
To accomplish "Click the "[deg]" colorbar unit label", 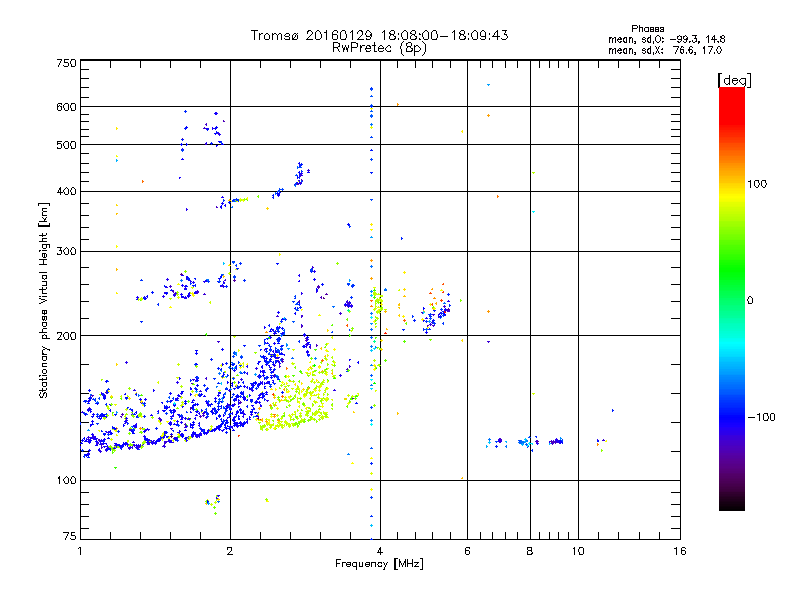I will [x=734, y=80].
